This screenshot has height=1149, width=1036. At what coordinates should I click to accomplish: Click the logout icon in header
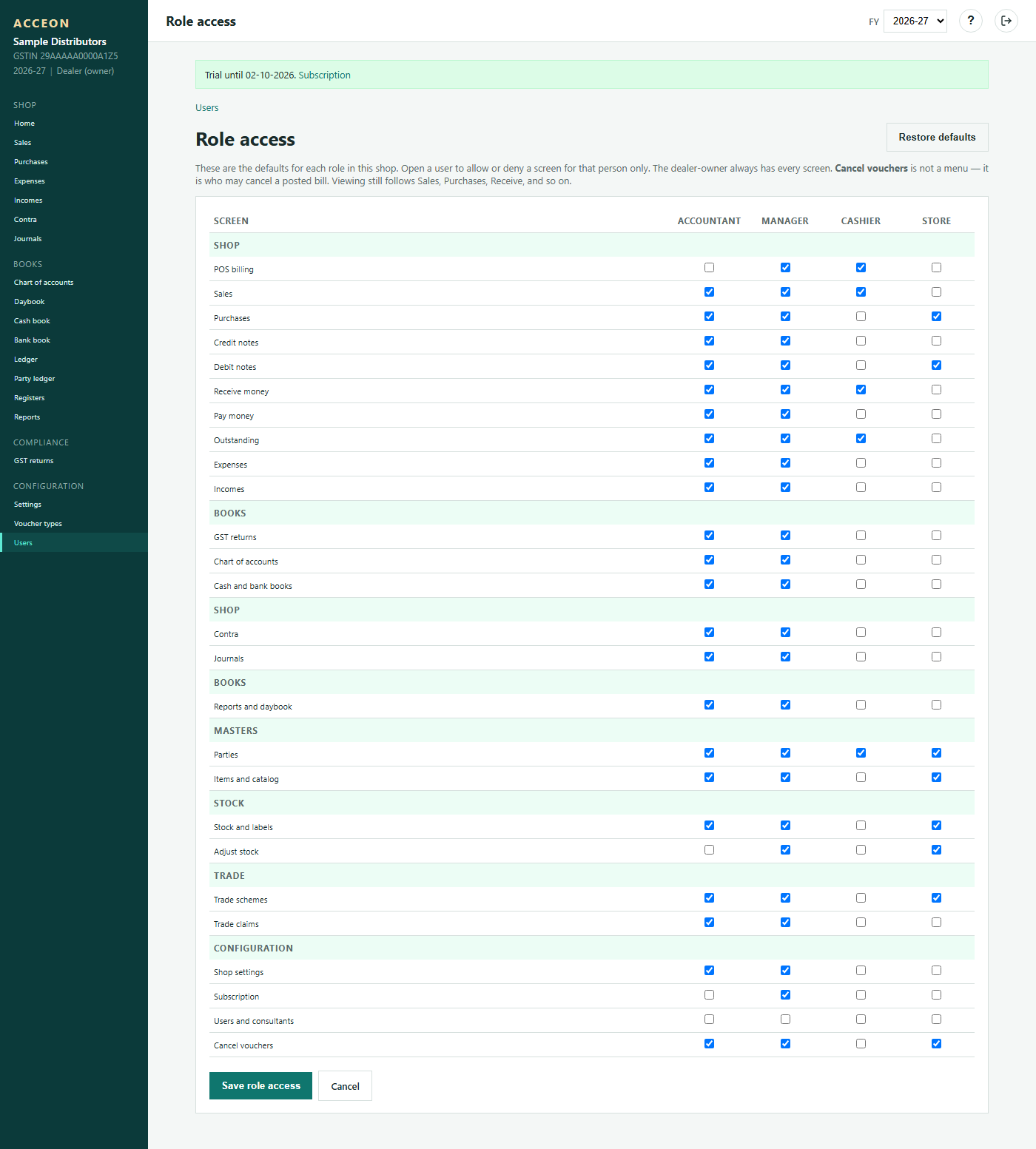pyautogui.click(x=1006, y=21)
